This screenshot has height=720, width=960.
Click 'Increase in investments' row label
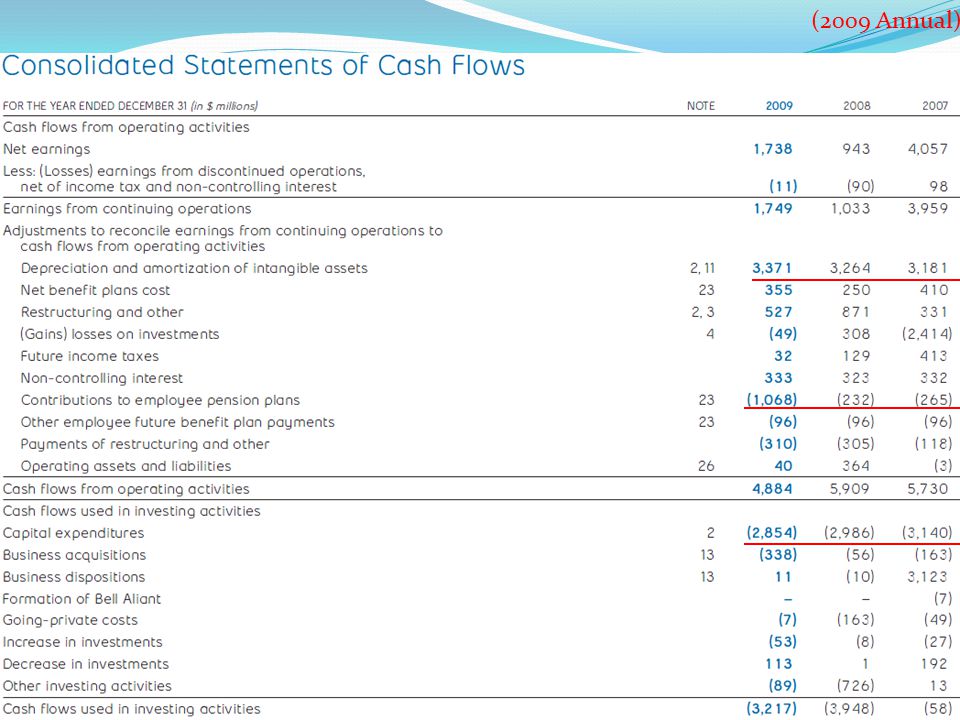(83, 642)
